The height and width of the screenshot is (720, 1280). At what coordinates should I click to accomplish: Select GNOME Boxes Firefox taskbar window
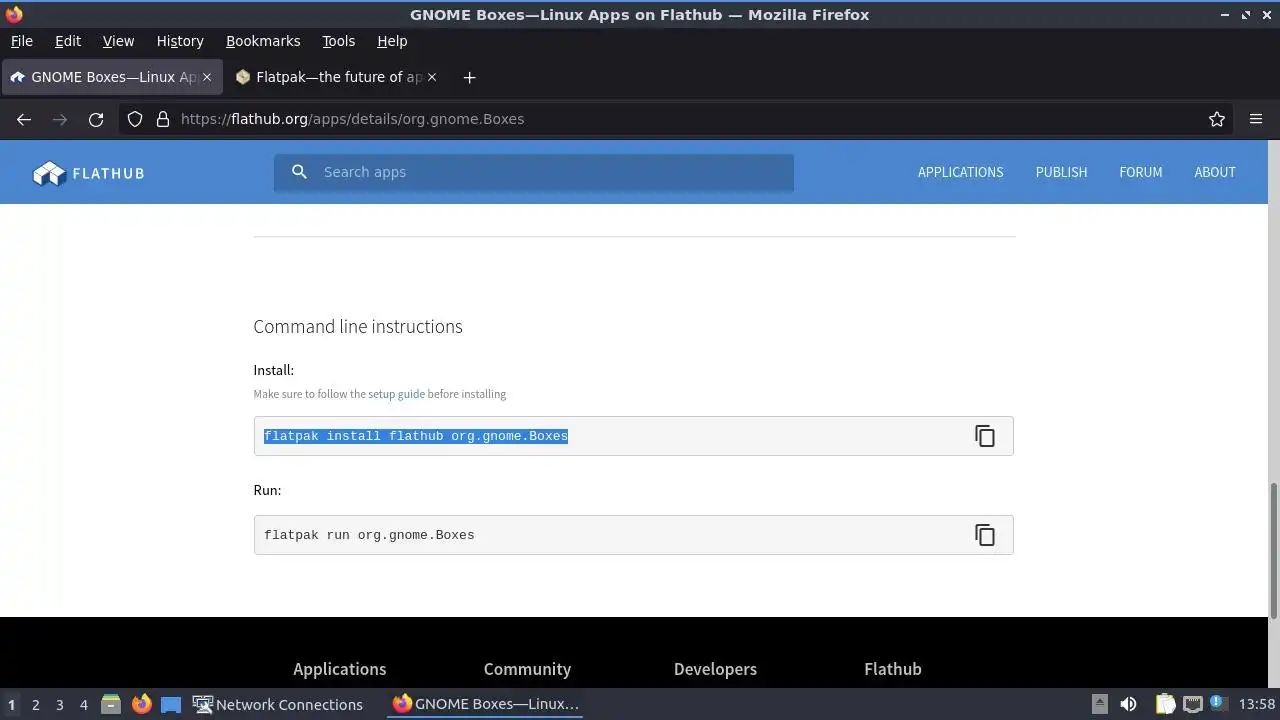(x=486, y=704)
